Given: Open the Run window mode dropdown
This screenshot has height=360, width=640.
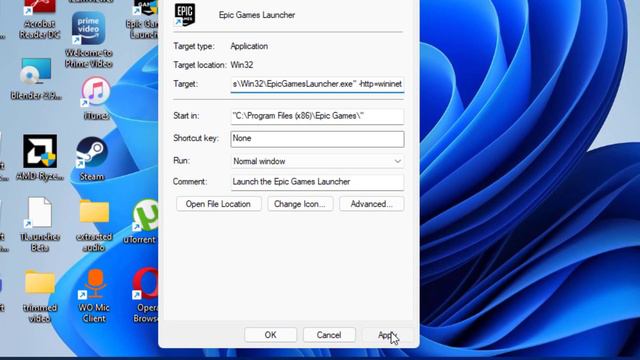Looking at the screenshot, I should click(317, 161).
